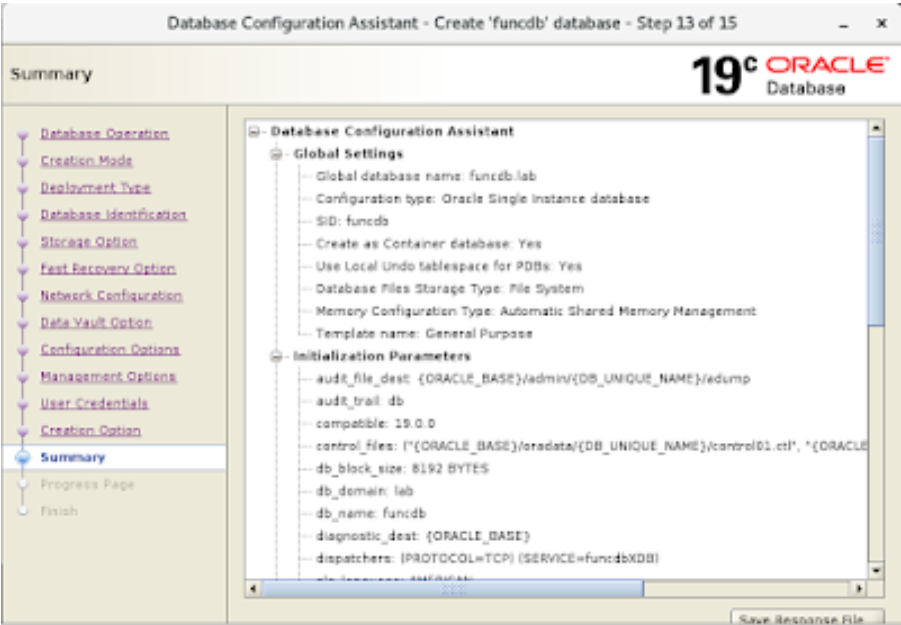Jump to the Database Identification step
The height and width of the screenshot is (625, 901).
[113, 214]
